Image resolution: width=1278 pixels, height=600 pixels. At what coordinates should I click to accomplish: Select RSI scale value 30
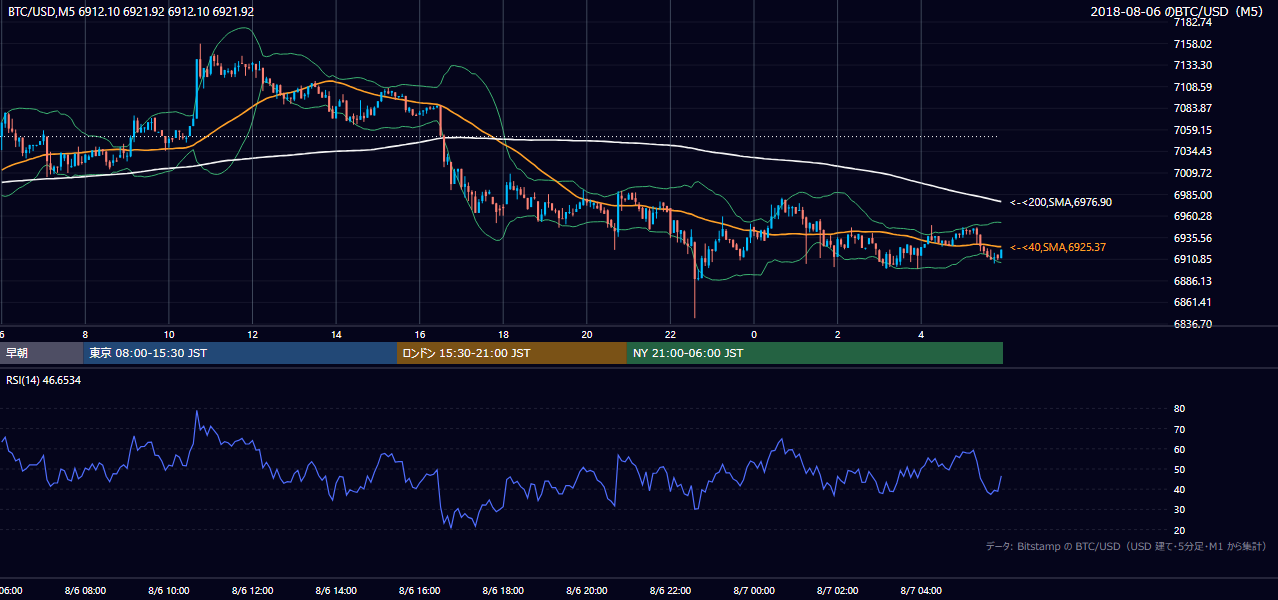1180,510
